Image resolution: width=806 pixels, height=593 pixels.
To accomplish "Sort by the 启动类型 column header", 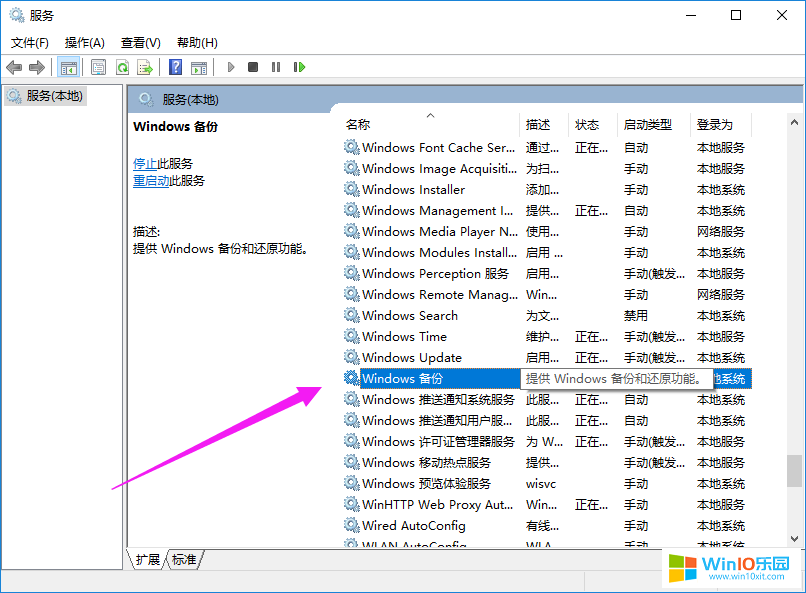I will 653,125.
